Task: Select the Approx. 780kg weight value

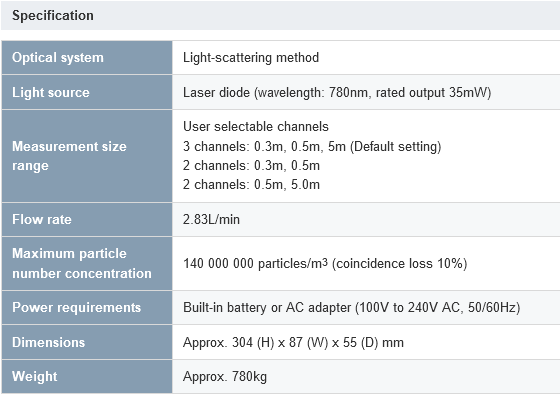Action: 225,377
